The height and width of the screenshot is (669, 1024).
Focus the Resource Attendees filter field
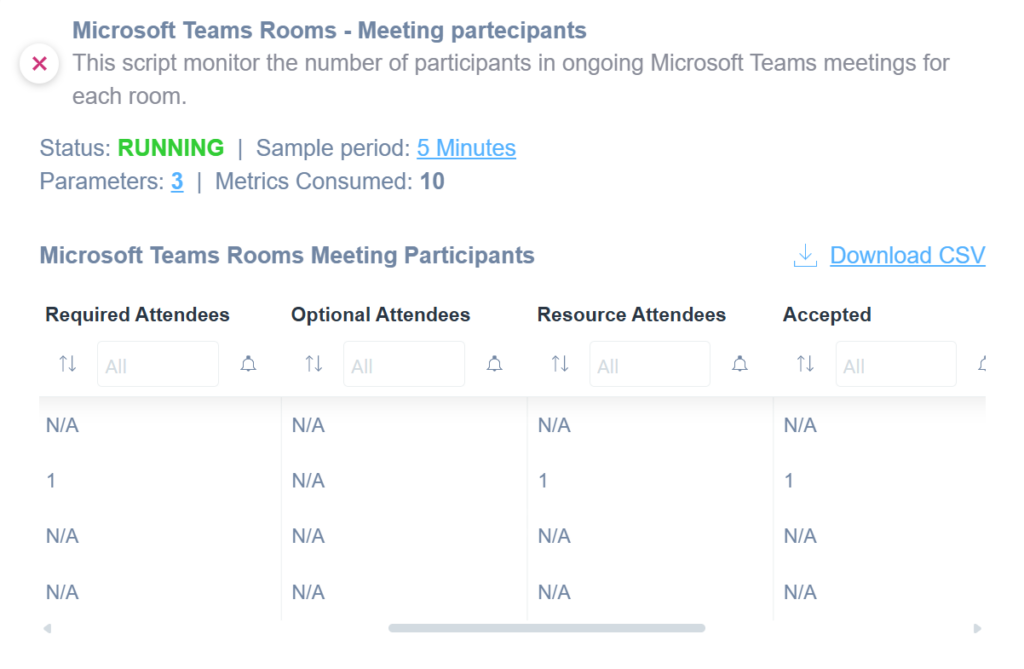[650, 364]
